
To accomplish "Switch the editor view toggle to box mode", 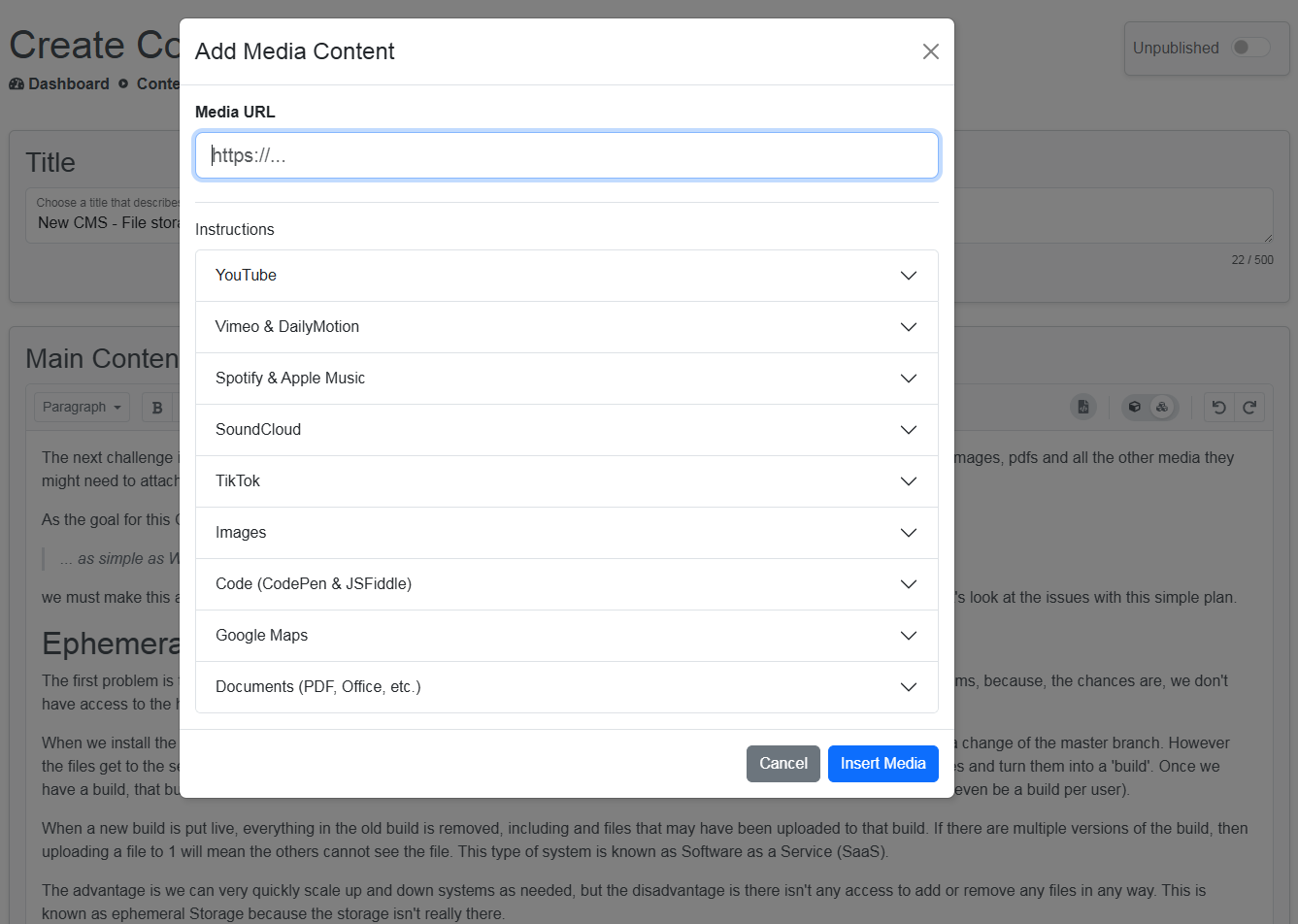I will tap(1133, 407).
